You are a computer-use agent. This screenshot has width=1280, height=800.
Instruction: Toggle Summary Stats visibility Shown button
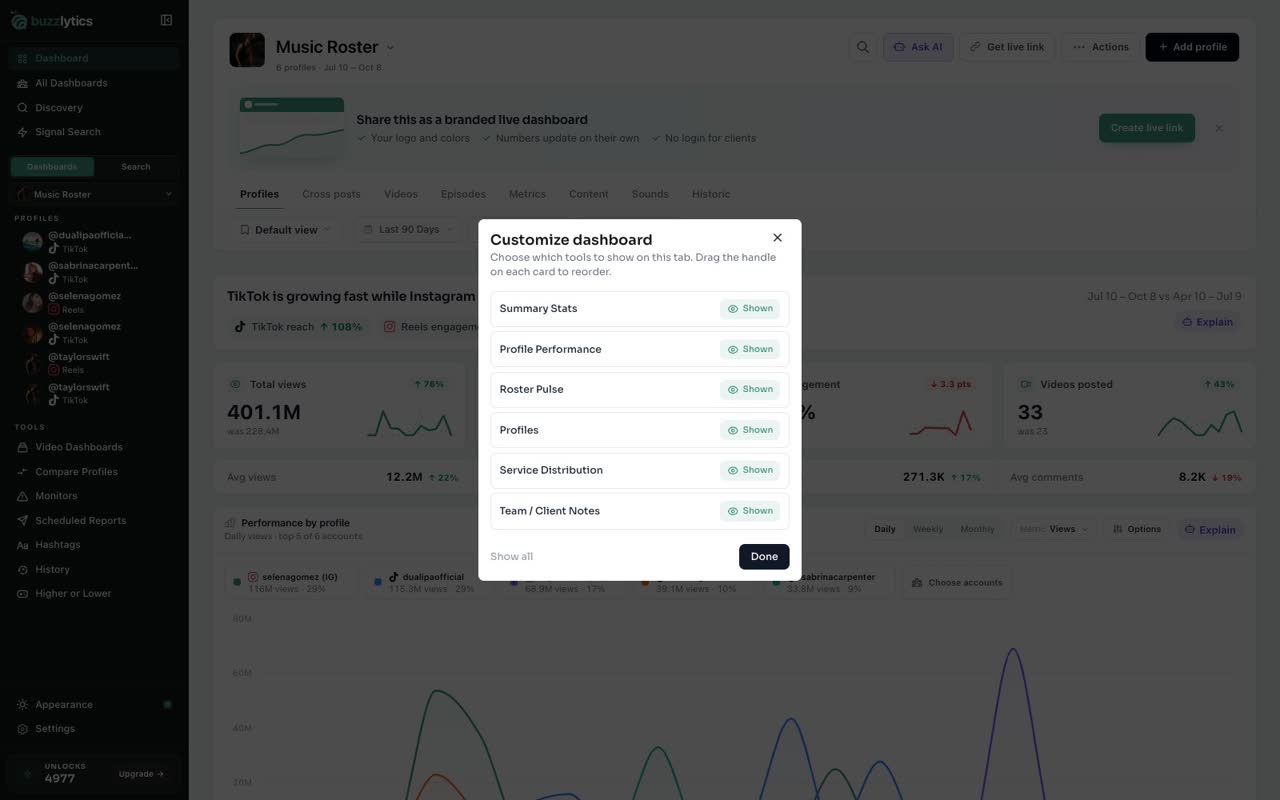pyautogui.click(x=750, y=309)
